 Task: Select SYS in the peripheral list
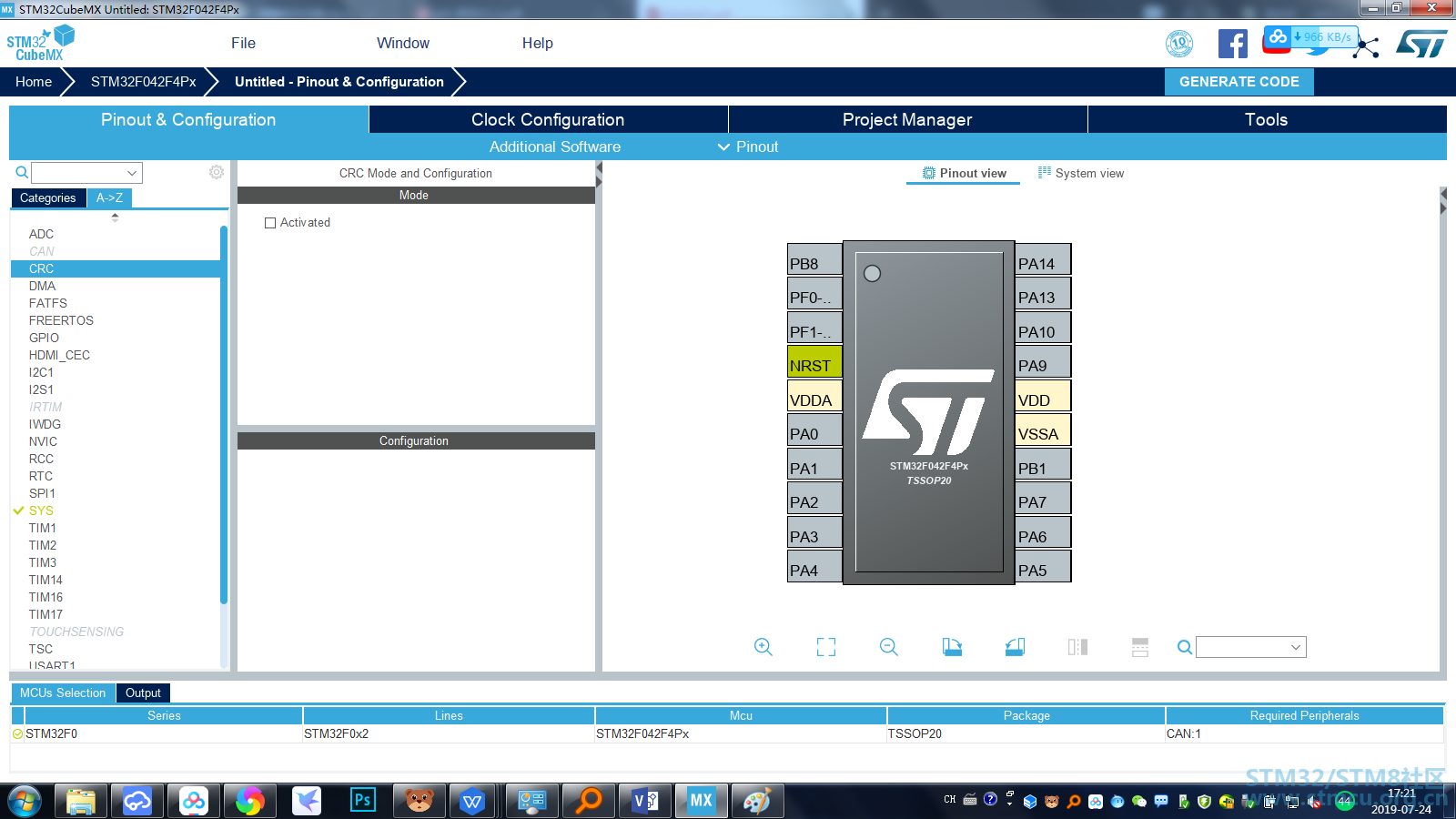[x=41, y=511]
